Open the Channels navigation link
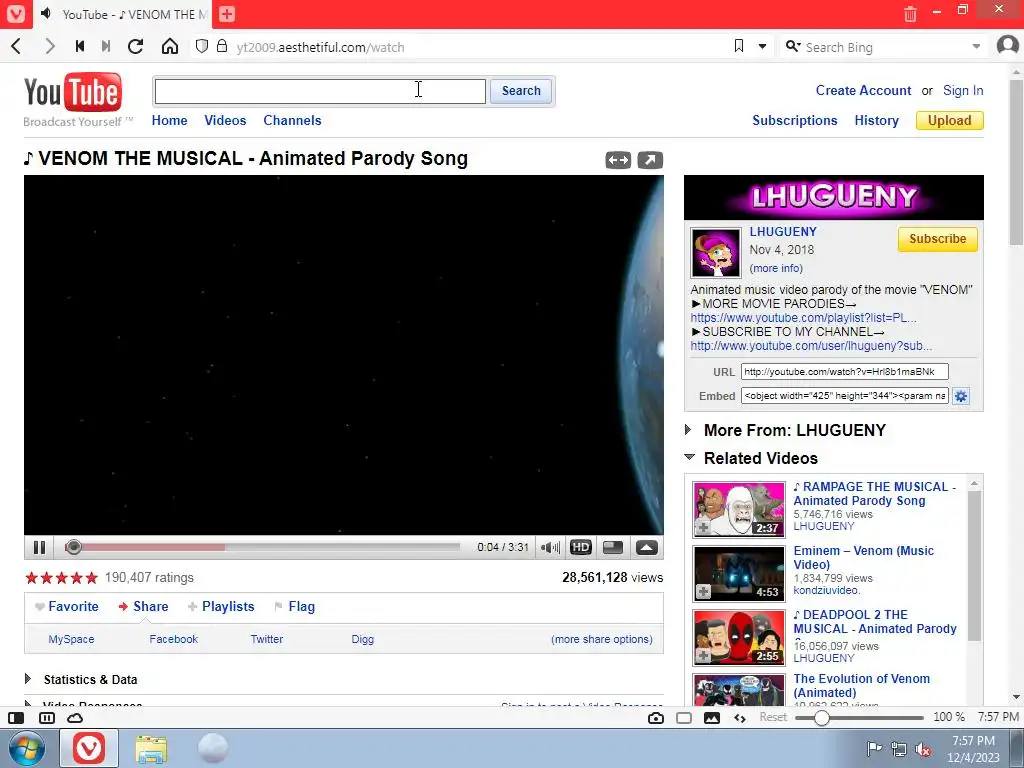The image size is (1024, 768). coord(292,120)
